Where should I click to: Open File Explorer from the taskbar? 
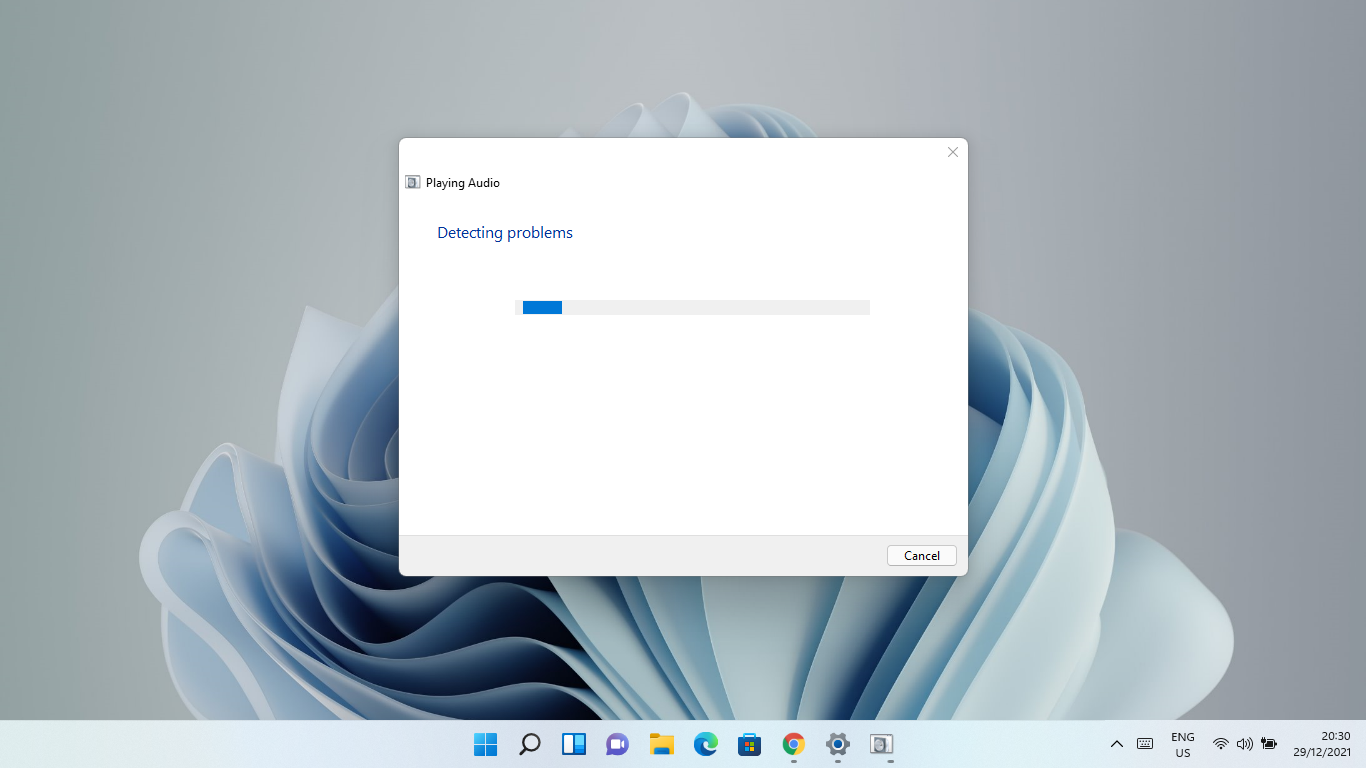[662, 744]
